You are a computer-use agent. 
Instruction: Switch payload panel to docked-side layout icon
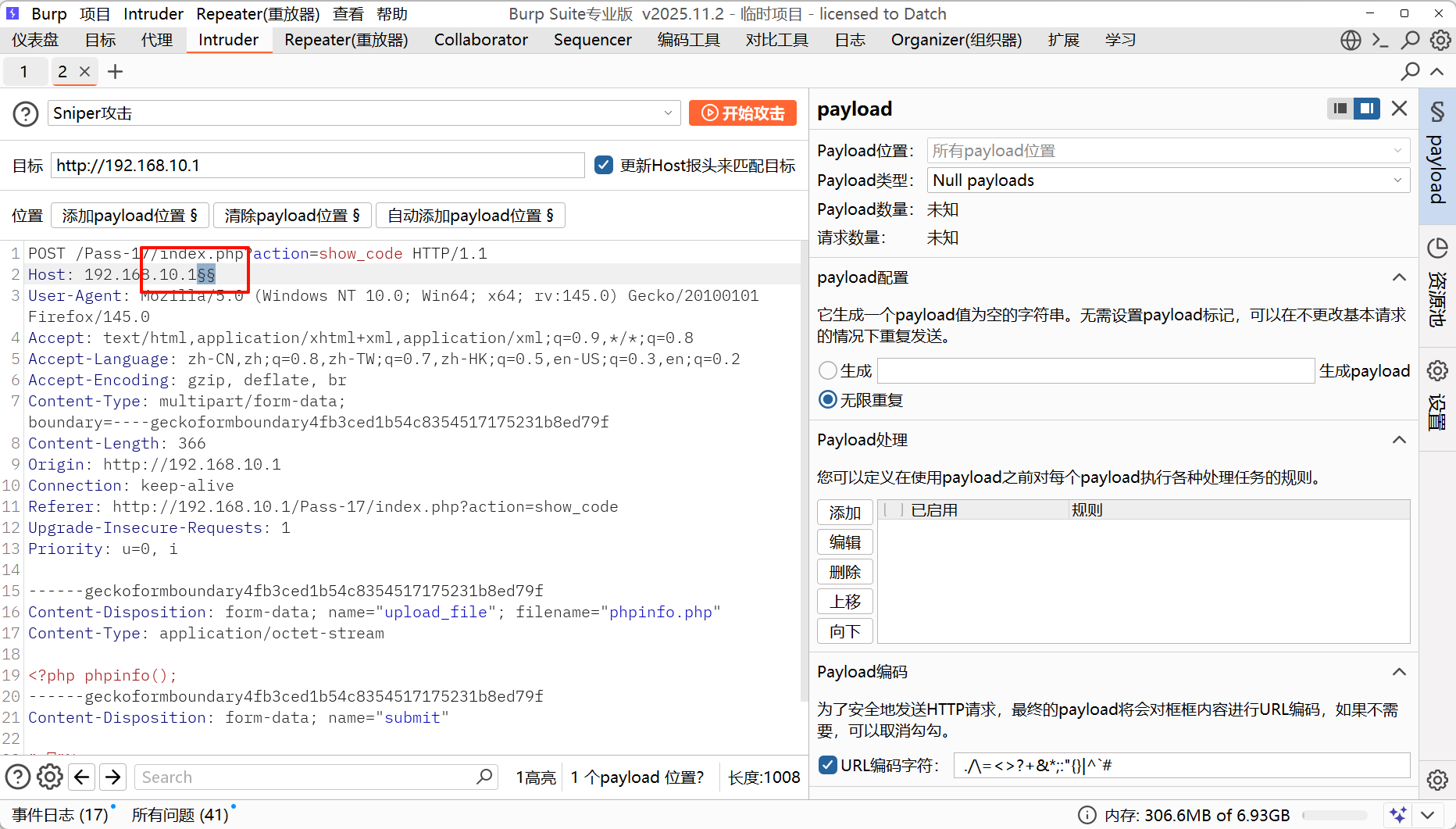tap(1367, 109)
